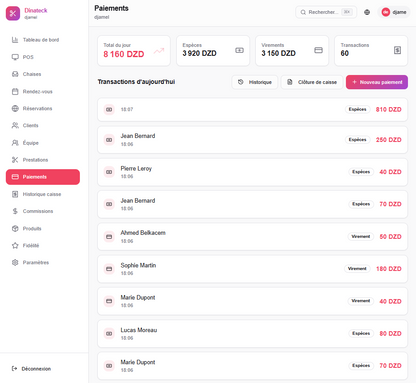This screenshot has height=383, width=416.
Task: Click the Équipe team icon
Action: click(15, 143)
